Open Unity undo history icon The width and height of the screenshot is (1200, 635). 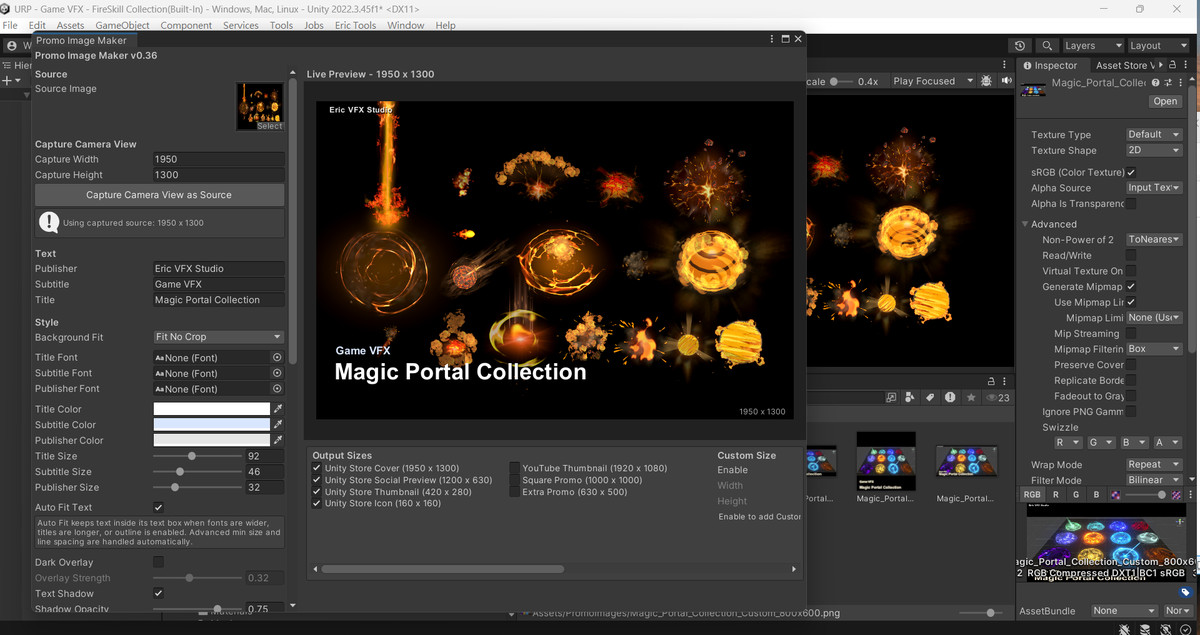tap(1019, 46)
